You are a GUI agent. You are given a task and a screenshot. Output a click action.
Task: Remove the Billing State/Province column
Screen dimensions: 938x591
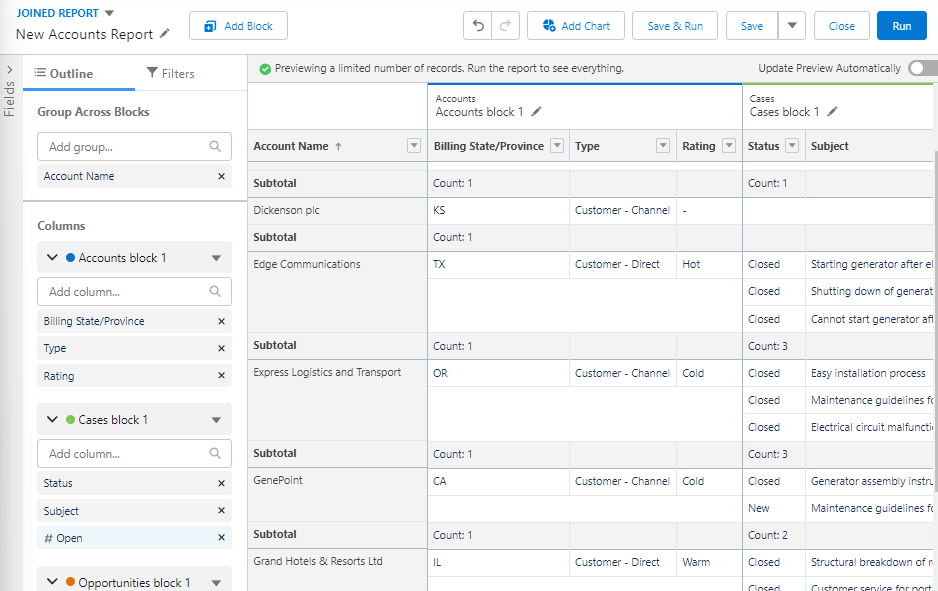coord(221,321)
